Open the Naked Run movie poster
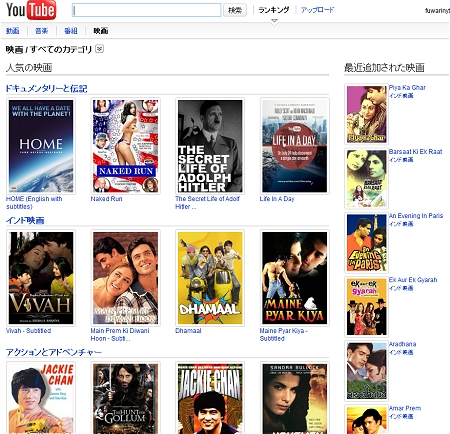The image size is (450, 434). coord(126,146)
